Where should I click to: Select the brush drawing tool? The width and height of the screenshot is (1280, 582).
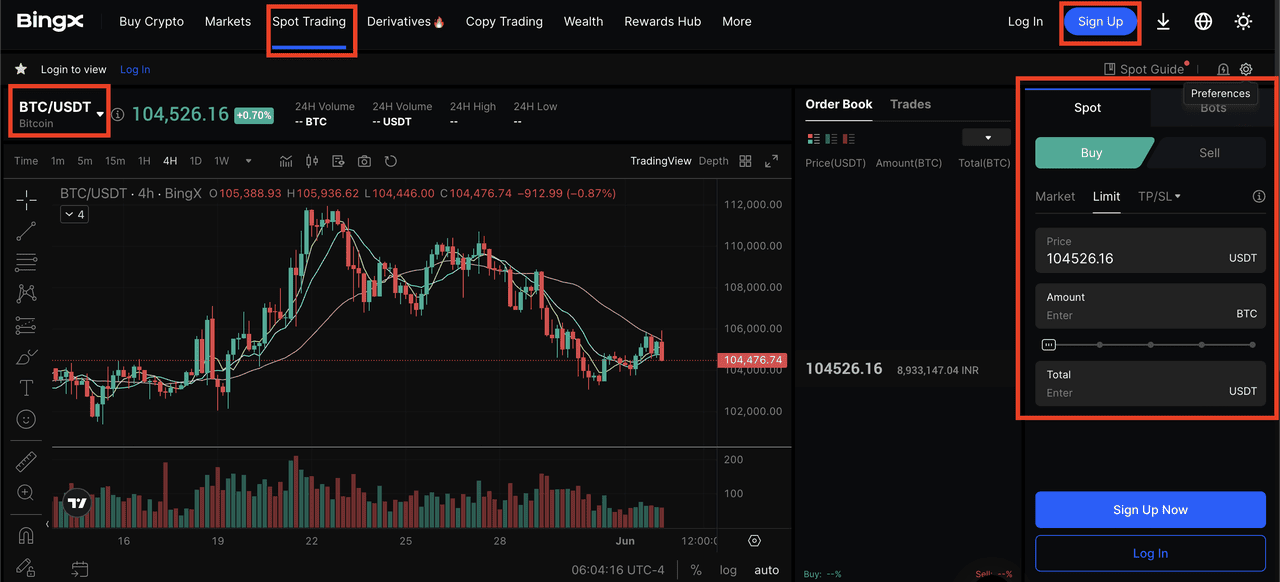26,357
